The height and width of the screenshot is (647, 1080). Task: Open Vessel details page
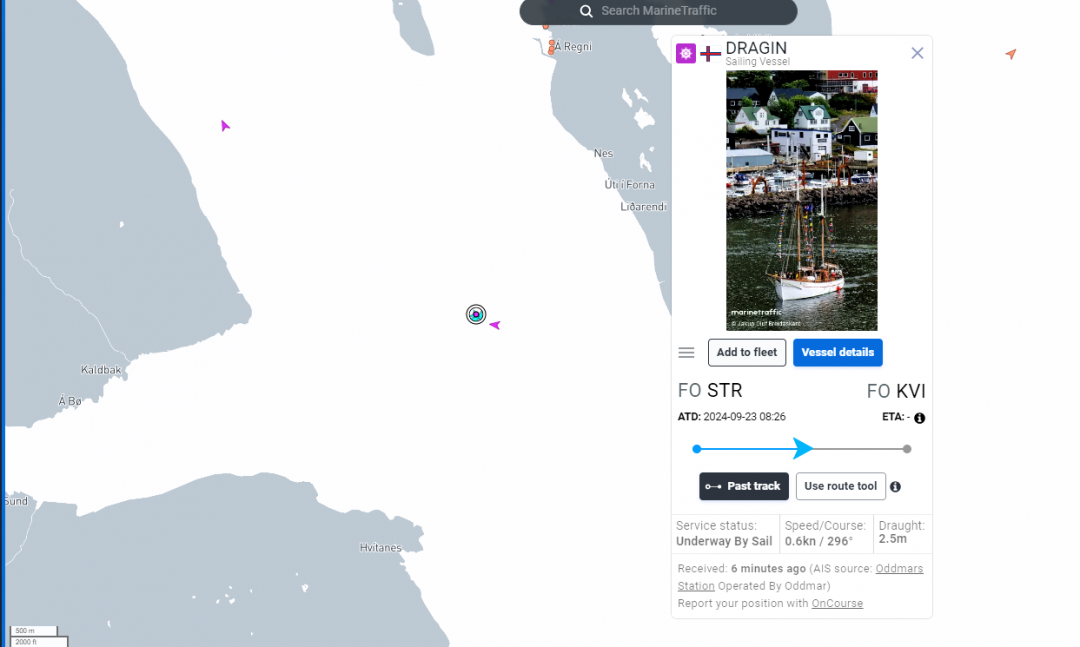point(837,353)
